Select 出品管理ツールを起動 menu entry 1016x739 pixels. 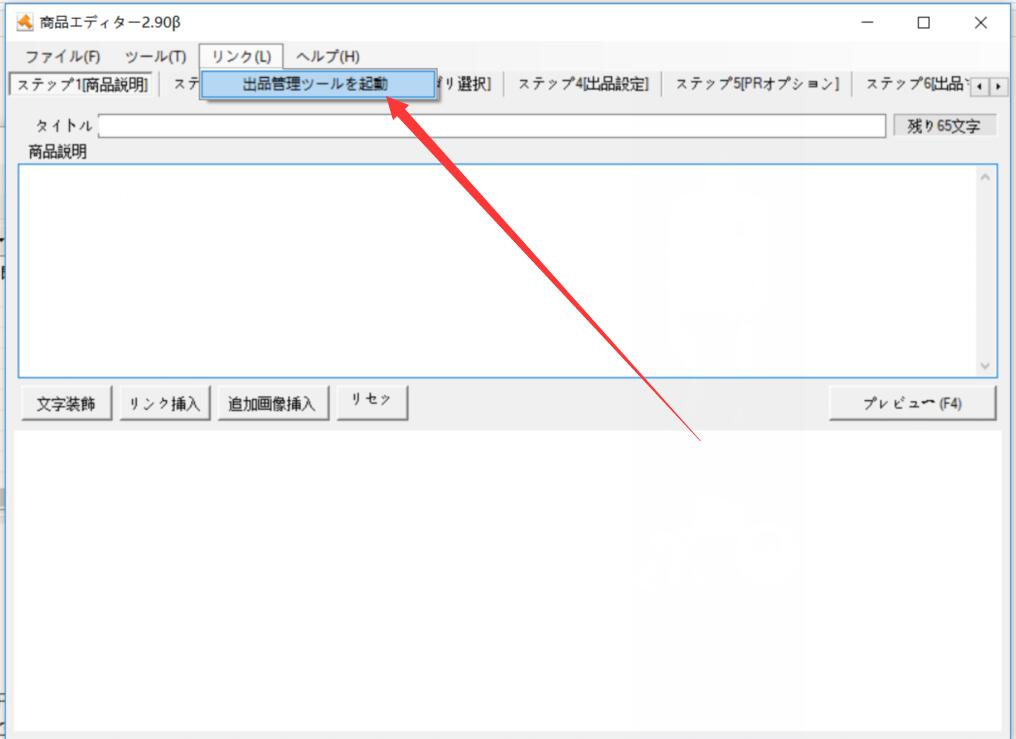[x=318, y=84]
